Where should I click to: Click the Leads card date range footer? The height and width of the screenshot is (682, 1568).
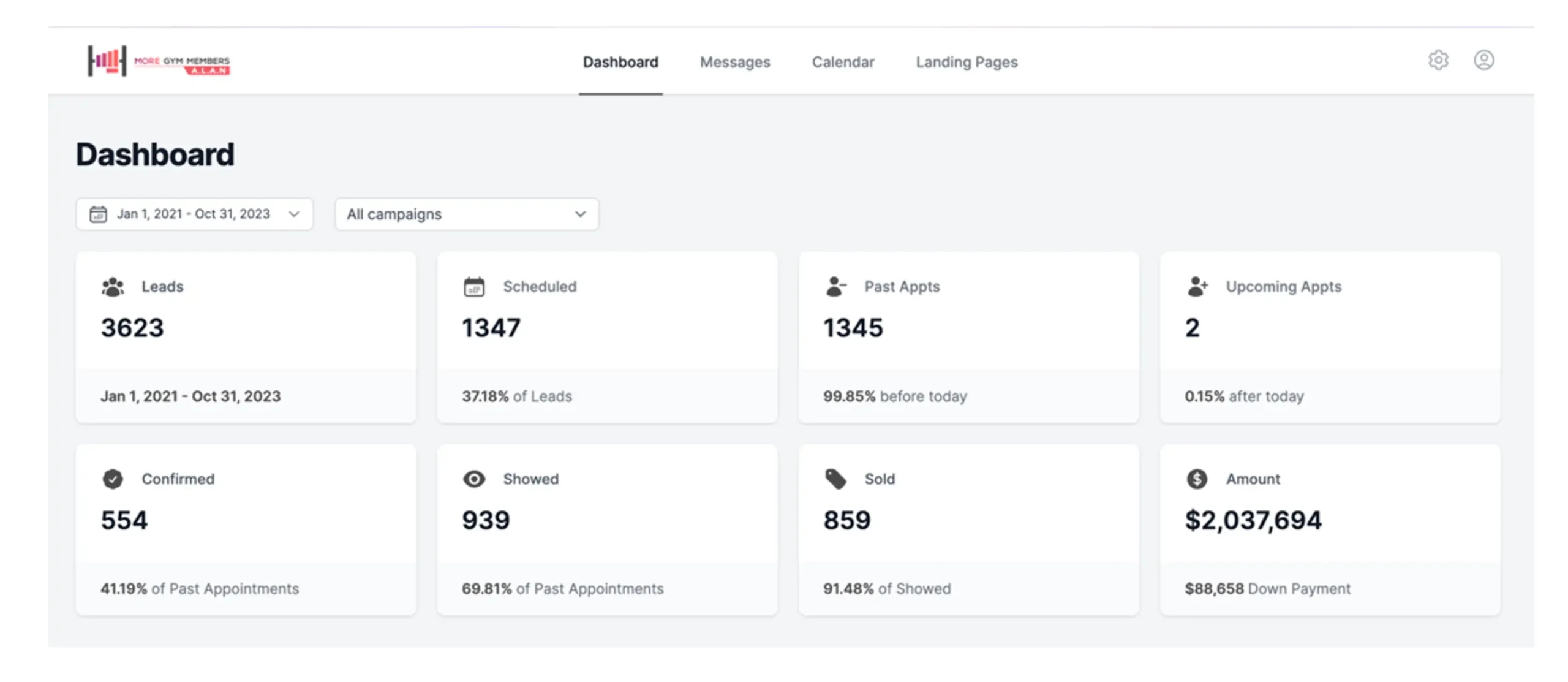(190, 396)
